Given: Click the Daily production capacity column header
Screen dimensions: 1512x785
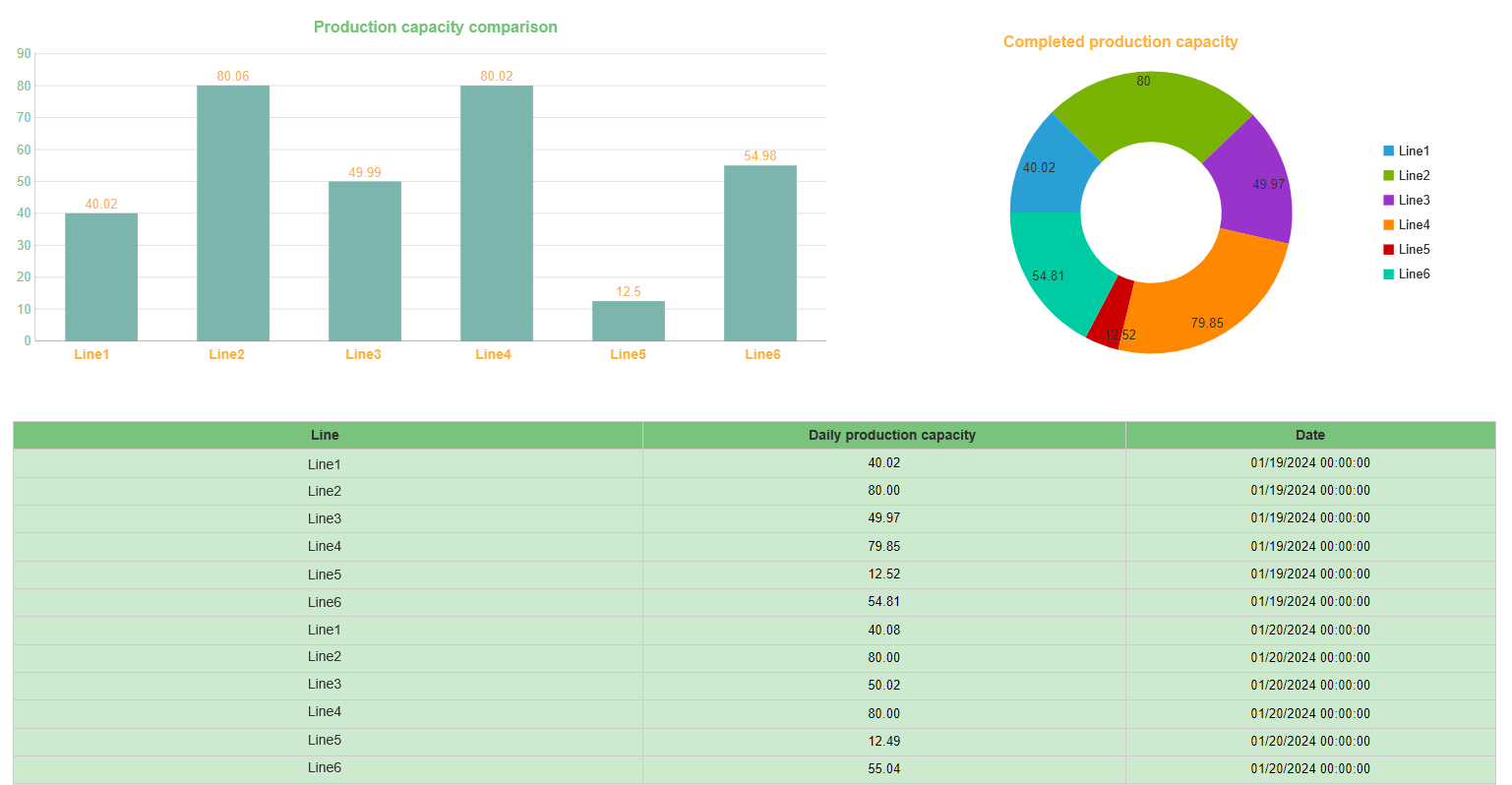Looking at the screenshot, I should click(x=891, y=435).
